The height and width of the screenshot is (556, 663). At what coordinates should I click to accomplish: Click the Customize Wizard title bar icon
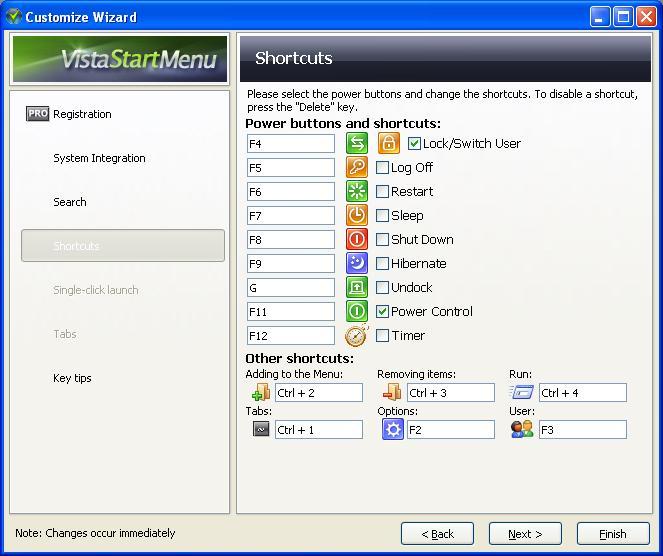pyautogui.click(x=14, y=16)
